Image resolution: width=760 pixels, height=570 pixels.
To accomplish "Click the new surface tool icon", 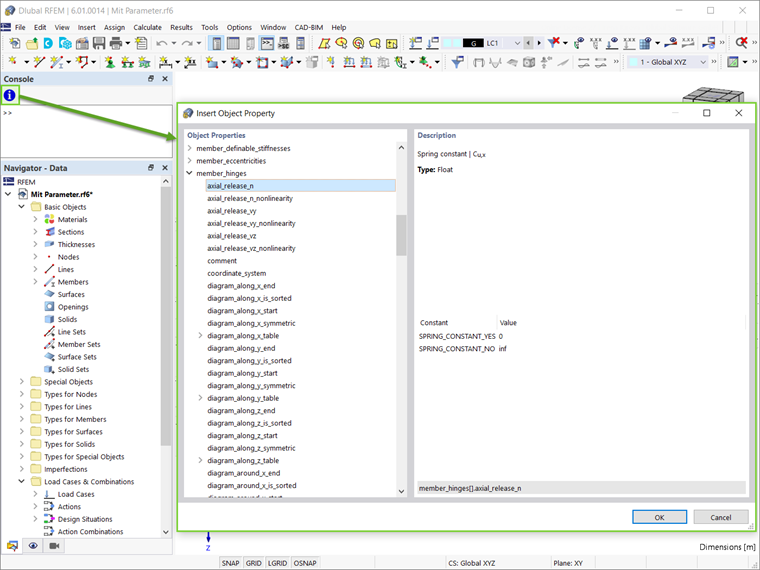I will click(212, 62).
